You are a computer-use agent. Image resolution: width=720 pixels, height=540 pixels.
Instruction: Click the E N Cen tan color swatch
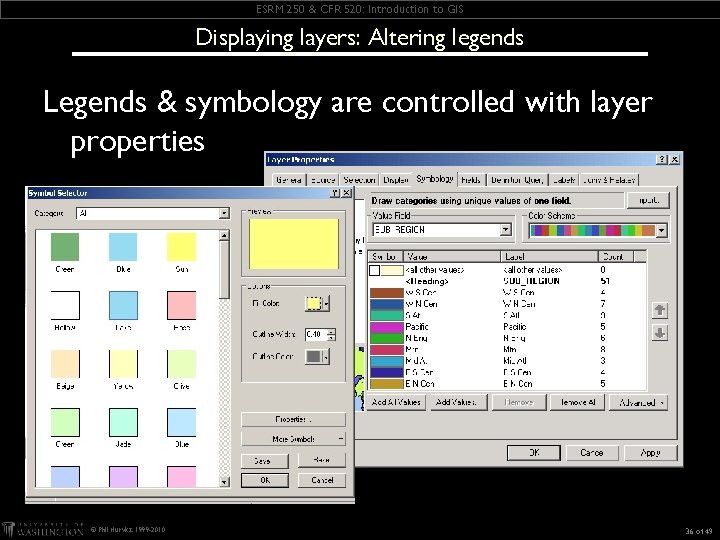[x=387, y=383]
